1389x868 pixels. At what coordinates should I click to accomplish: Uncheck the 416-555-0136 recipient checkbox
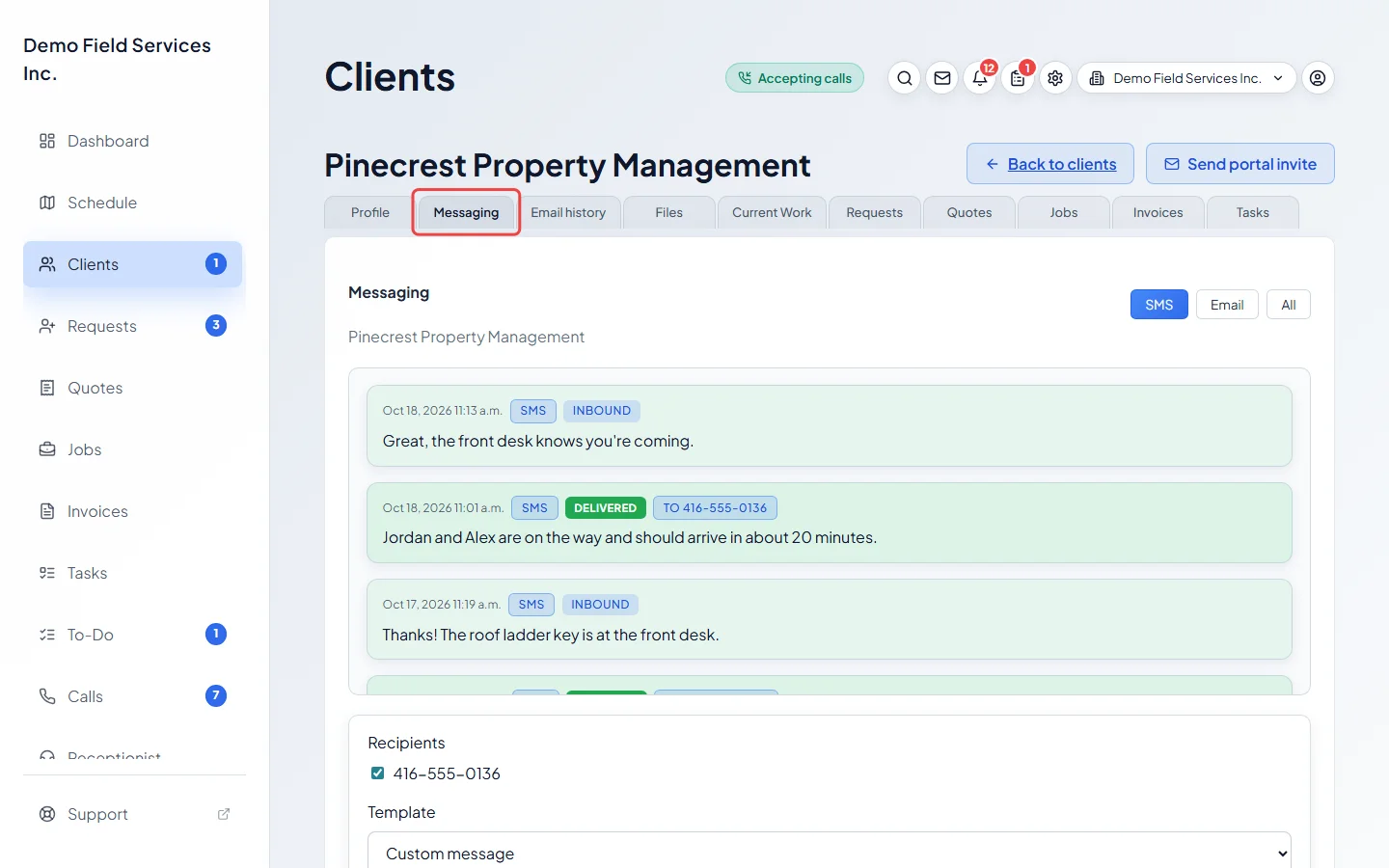[x=377, y=773]
